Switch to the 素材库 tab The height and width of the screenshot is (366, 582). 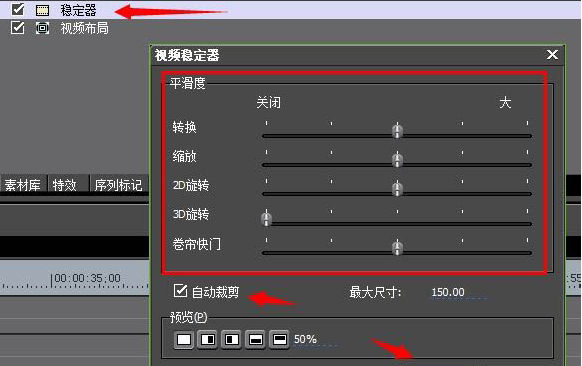pos(23,184)
